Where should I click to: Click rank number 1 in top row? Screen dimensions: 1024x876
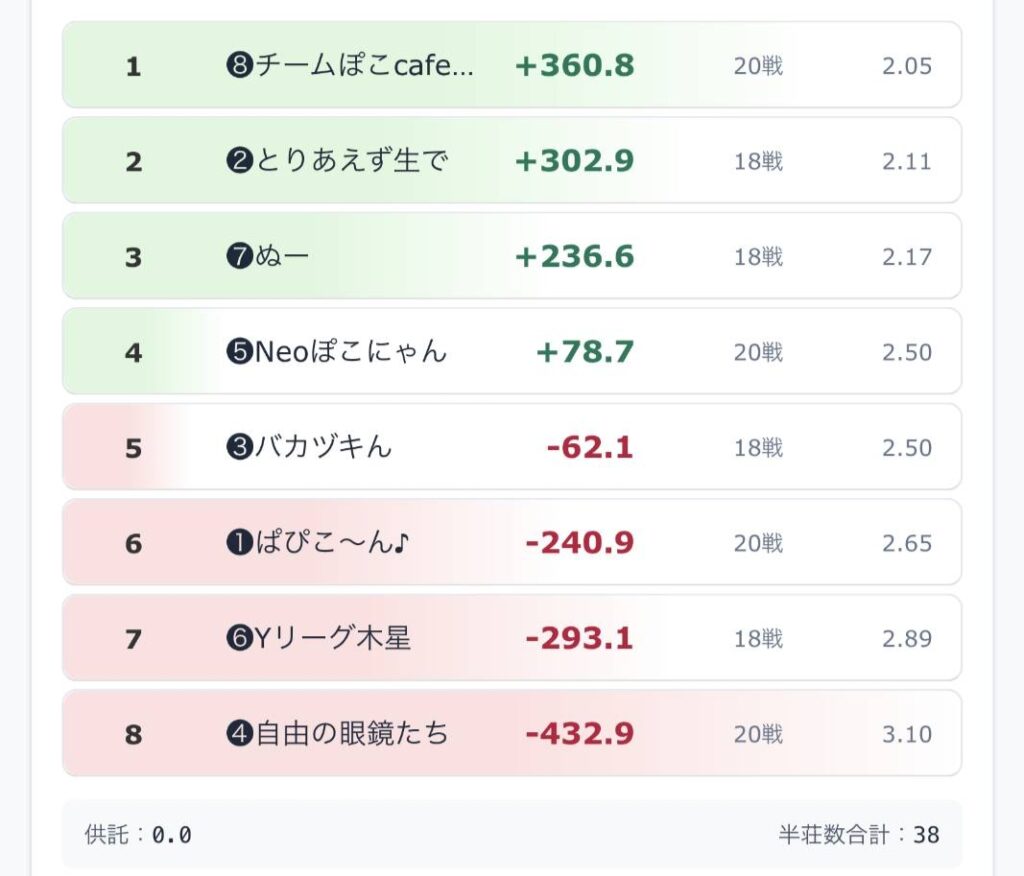tap(133, 67)
